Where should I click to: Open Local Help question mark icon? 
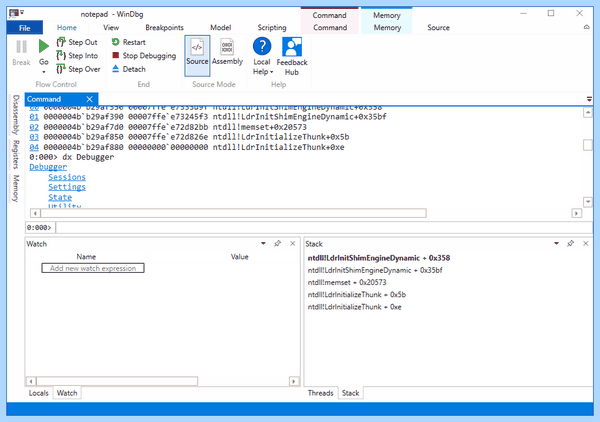[x=262, y=46]
